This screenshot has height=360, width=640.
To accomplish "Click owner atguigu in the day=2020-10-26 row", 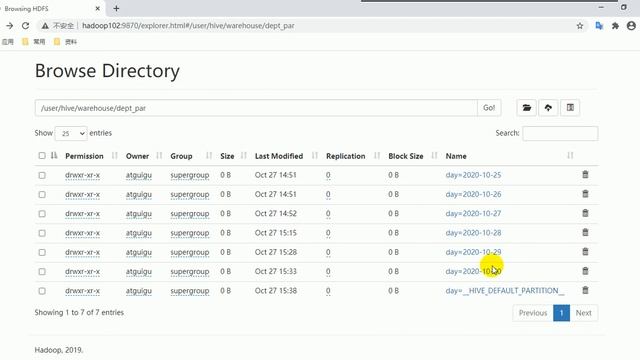I will (x=139, y=194).
